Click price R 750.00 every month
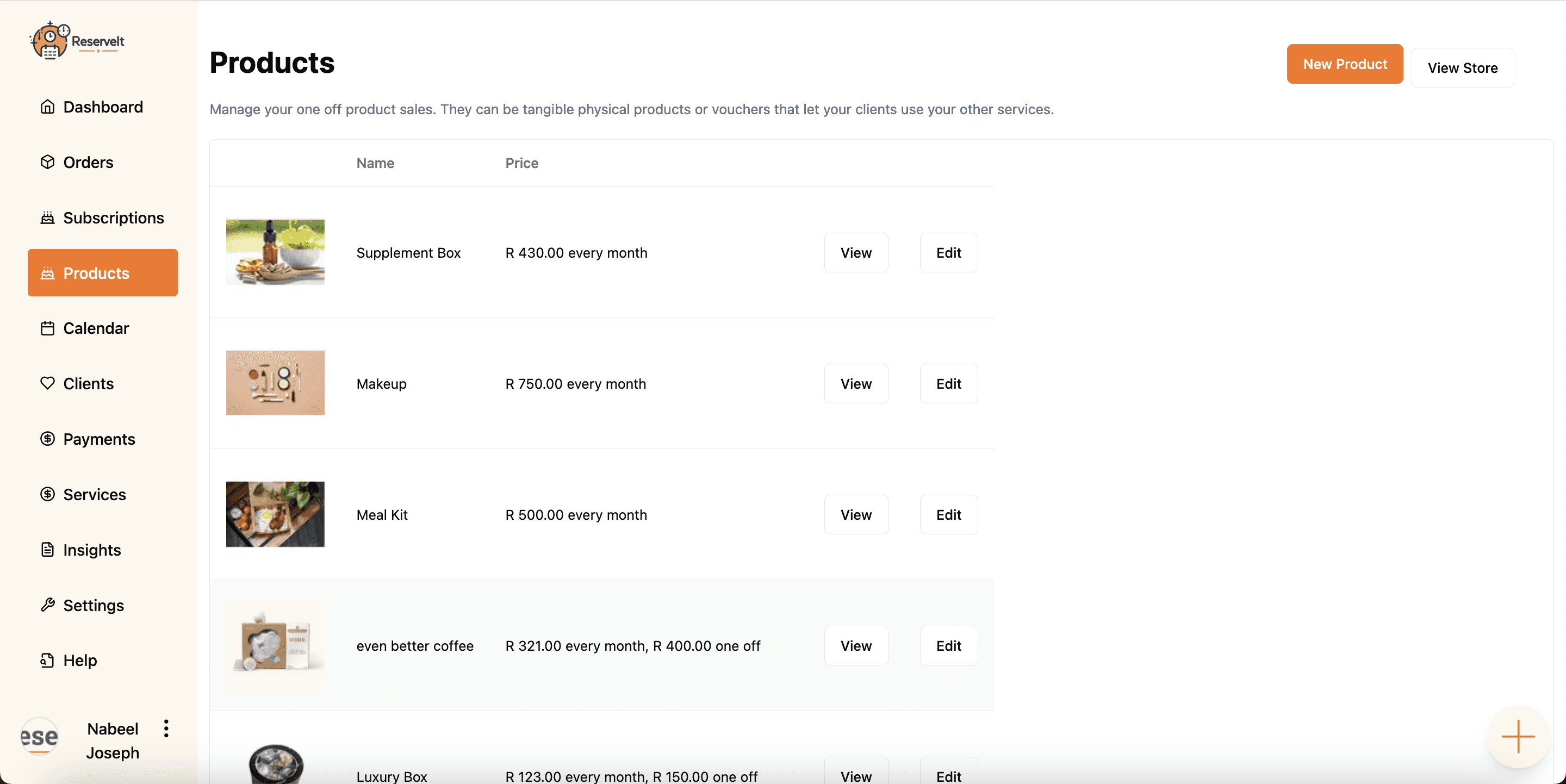 pyautogui.click(x=576, y=383)
